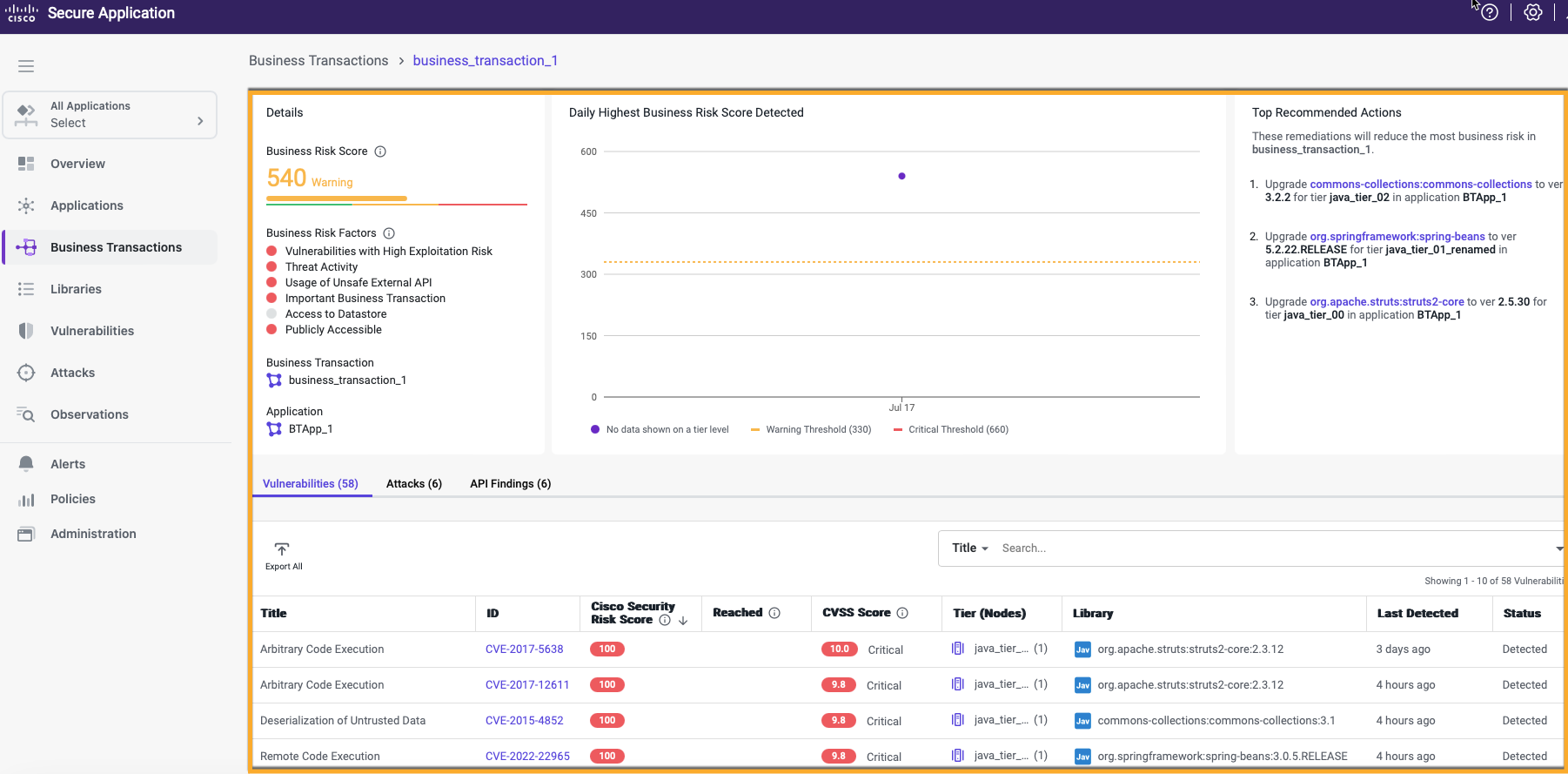Screen dimensions: 1568x774
Task: Click the Libraries list icon
Action: [26, 289]
